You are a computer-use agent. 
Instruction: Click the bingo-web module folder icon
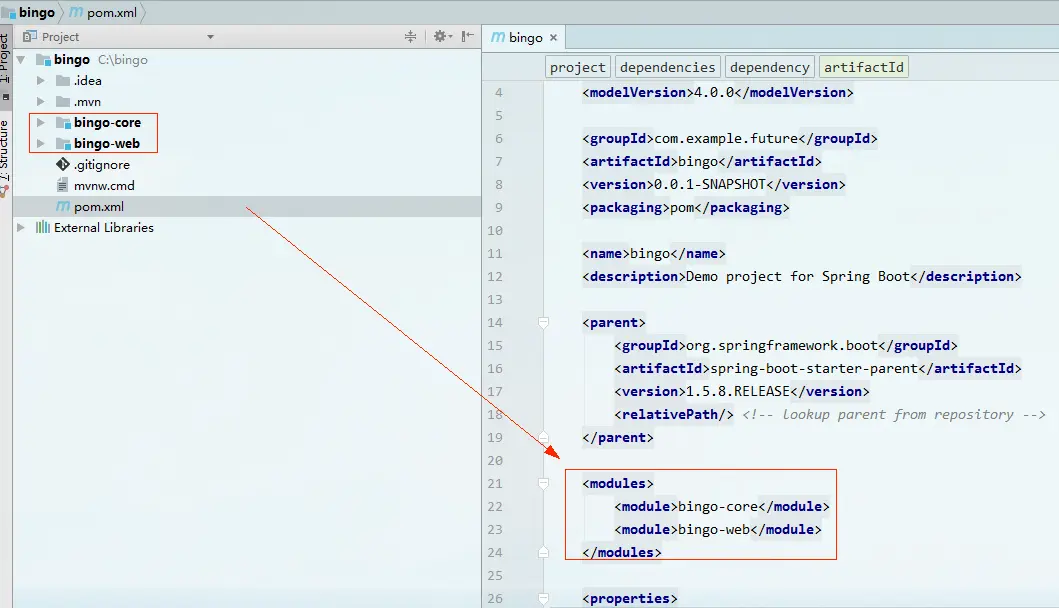[x=63, y=143]
